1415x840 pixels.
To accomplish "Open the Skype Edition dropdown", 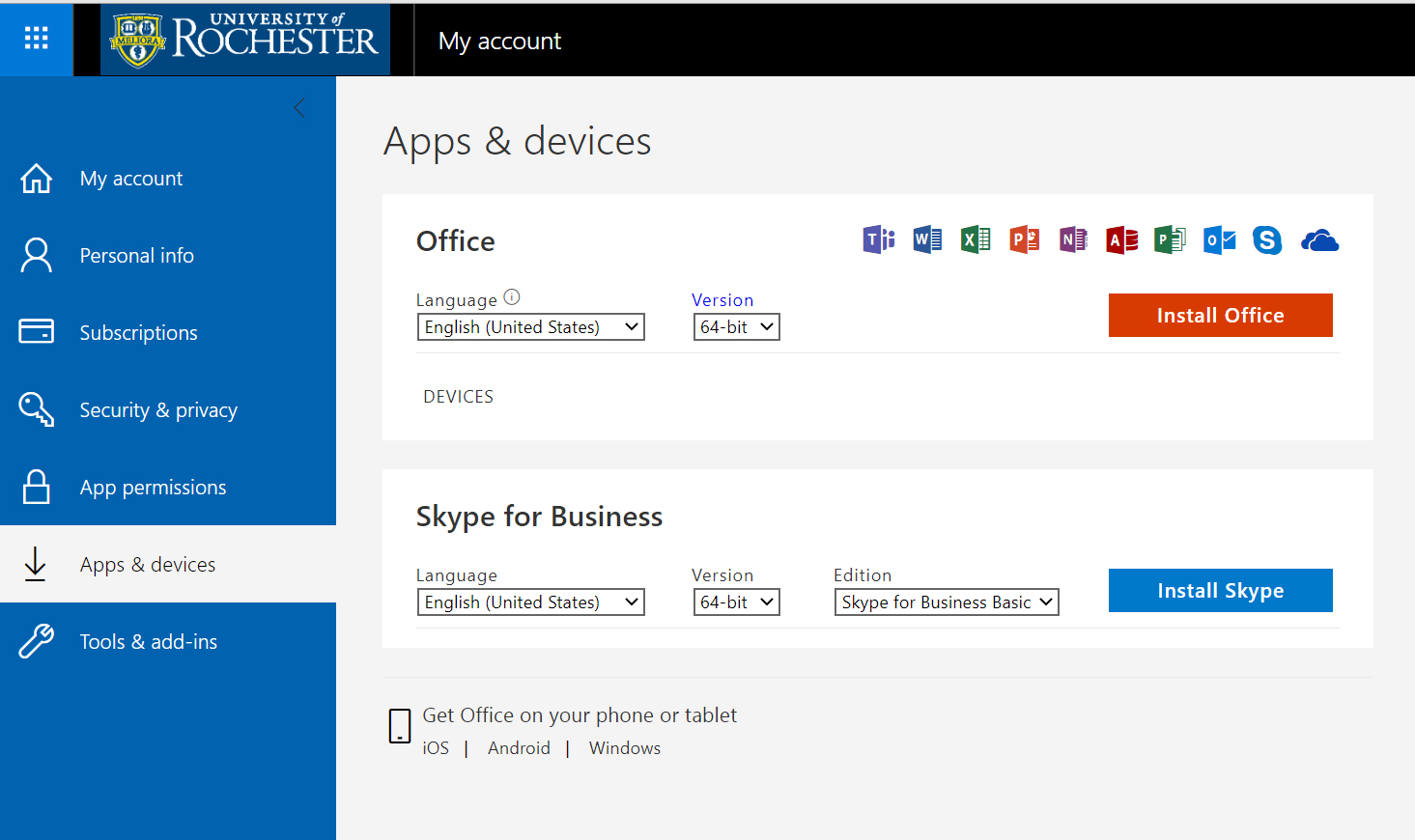I will point(947,602).
